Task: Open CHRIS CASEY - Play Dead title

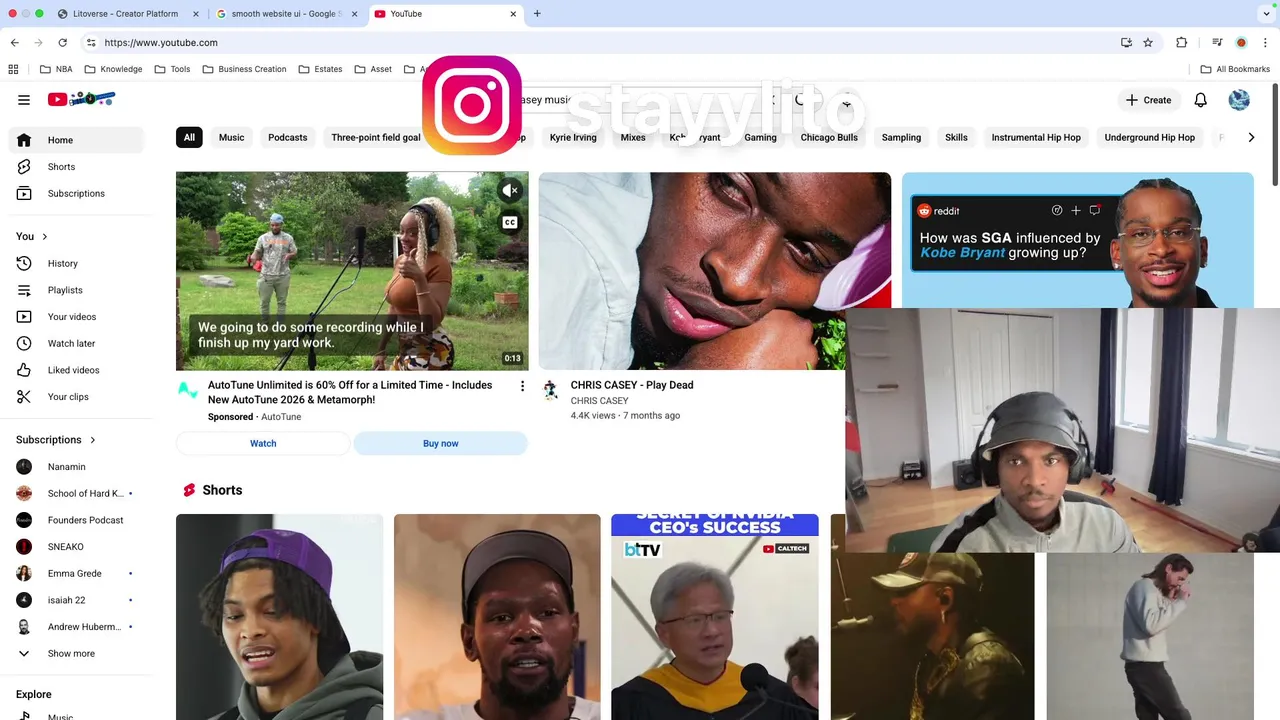Action: click(x=632, y=385)
